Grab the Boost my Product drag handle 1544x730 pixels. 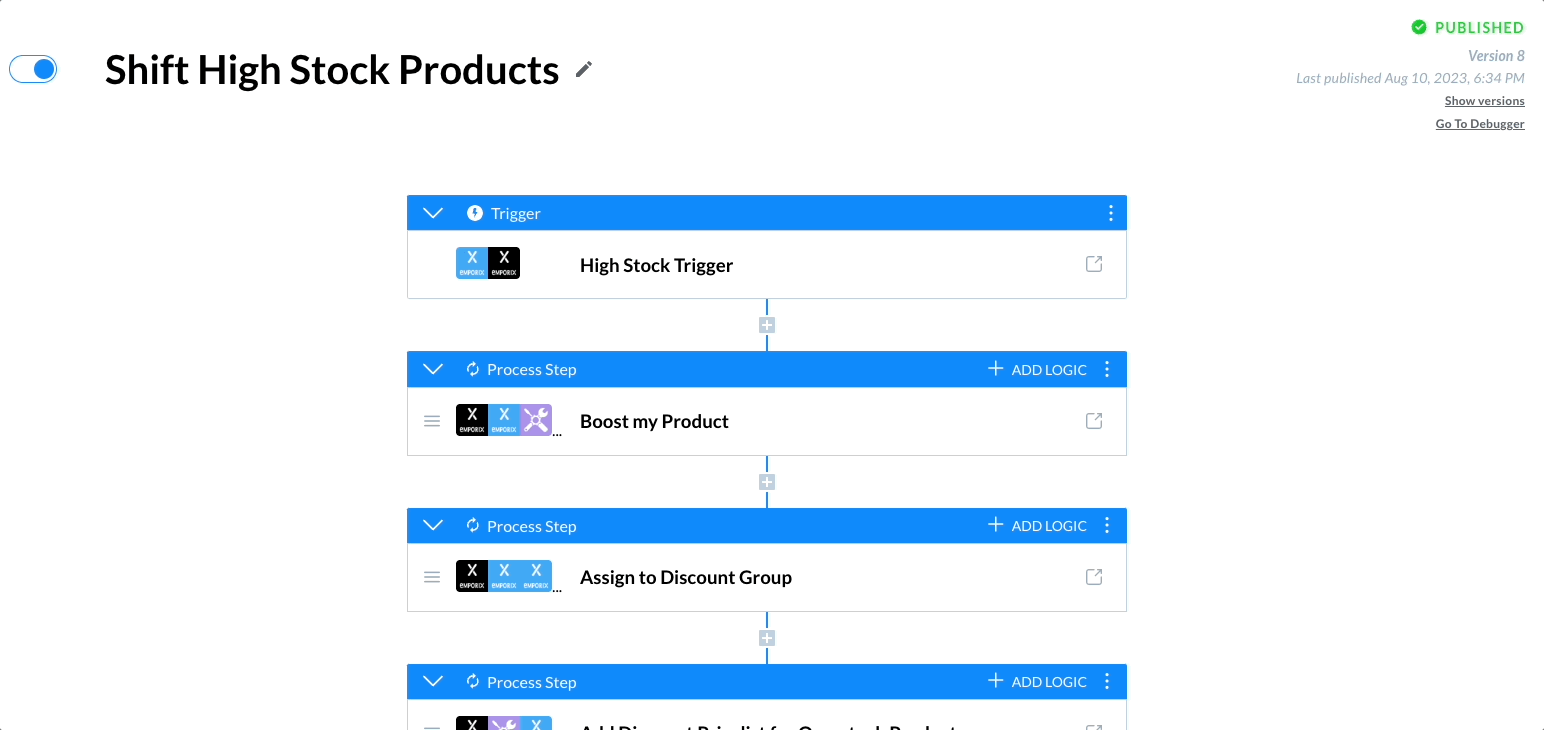pos(432,421)
